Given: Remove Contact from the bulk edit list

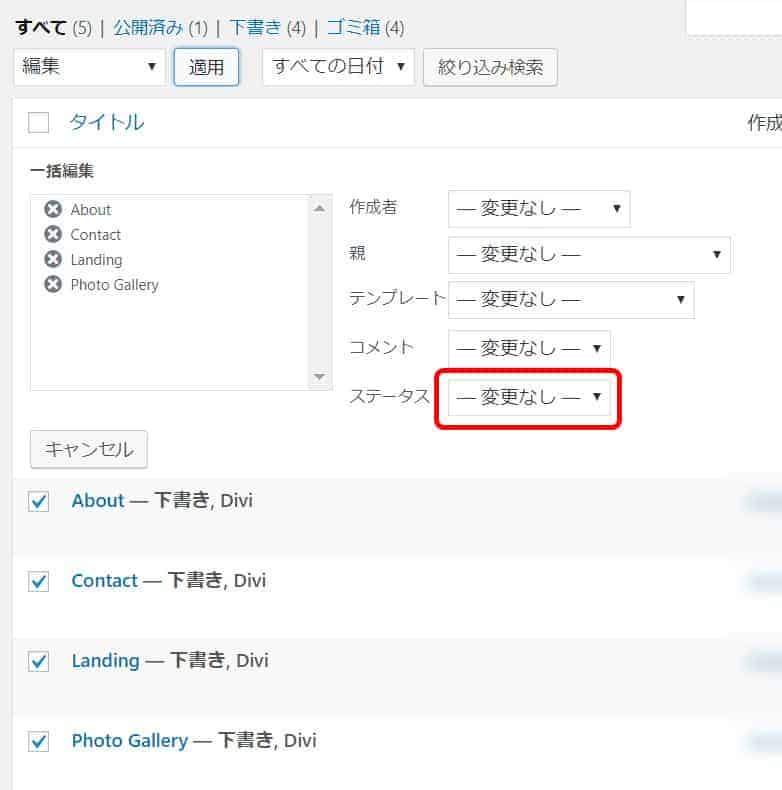Looking at the screenshot, I should 53,234.
